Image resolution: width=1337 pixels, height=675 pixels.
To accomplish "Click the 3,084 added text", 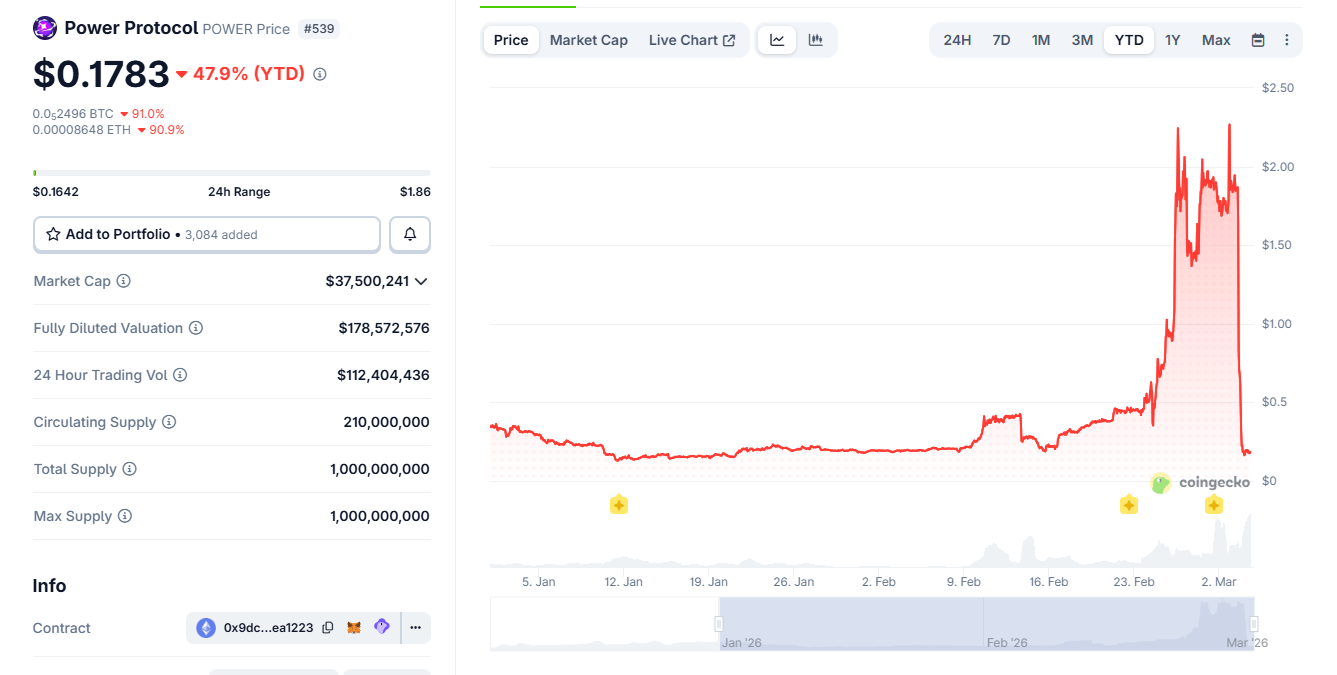I will point(221,235).
